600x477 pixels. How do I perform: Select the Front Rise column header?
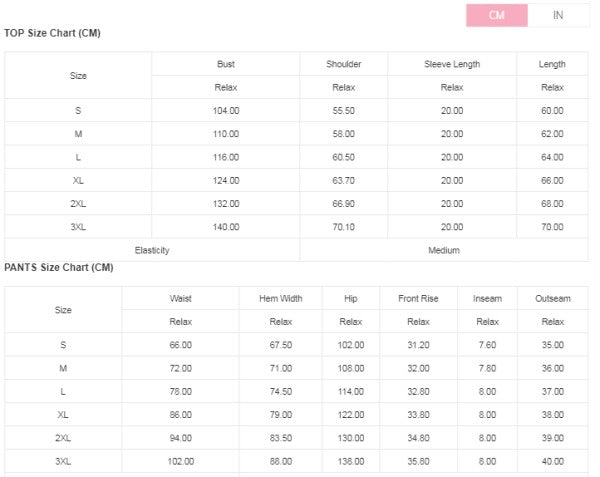(x=418, y=298)
